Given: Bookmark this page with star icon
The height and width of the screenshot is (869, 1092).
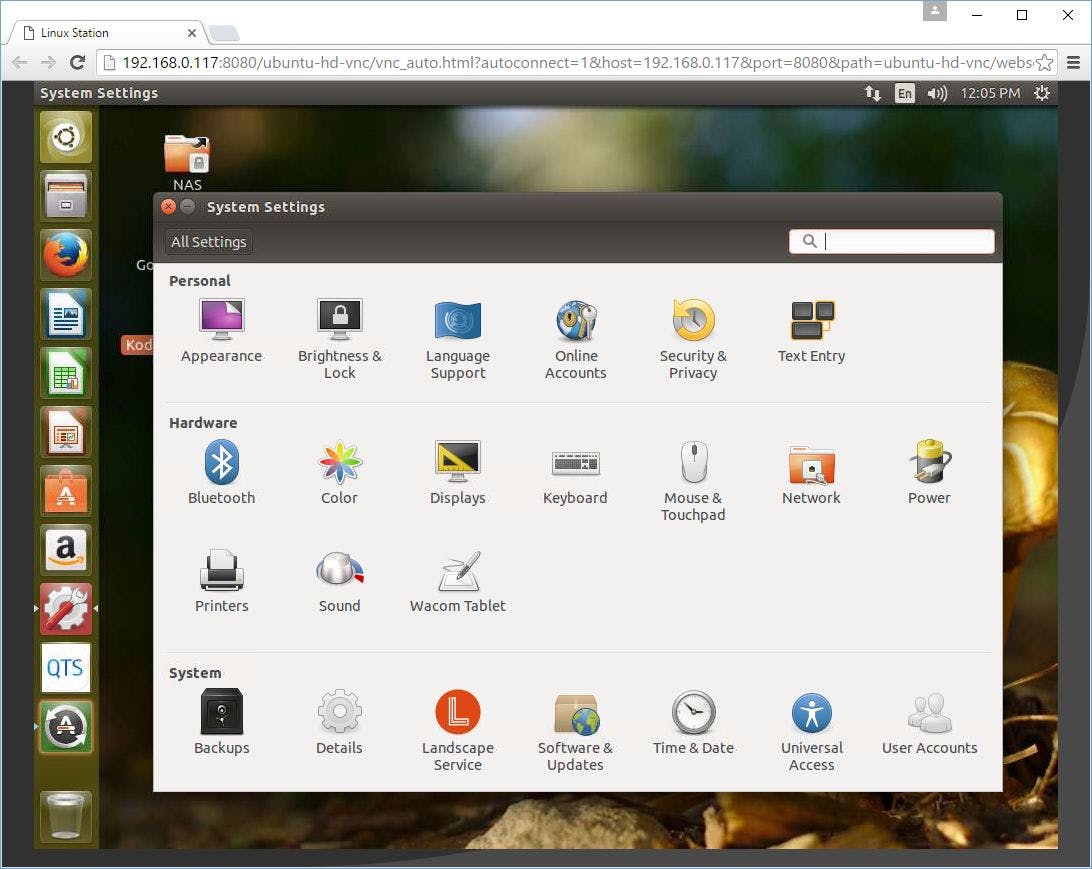Looking at the screenshot, I should pos(1045,63).
